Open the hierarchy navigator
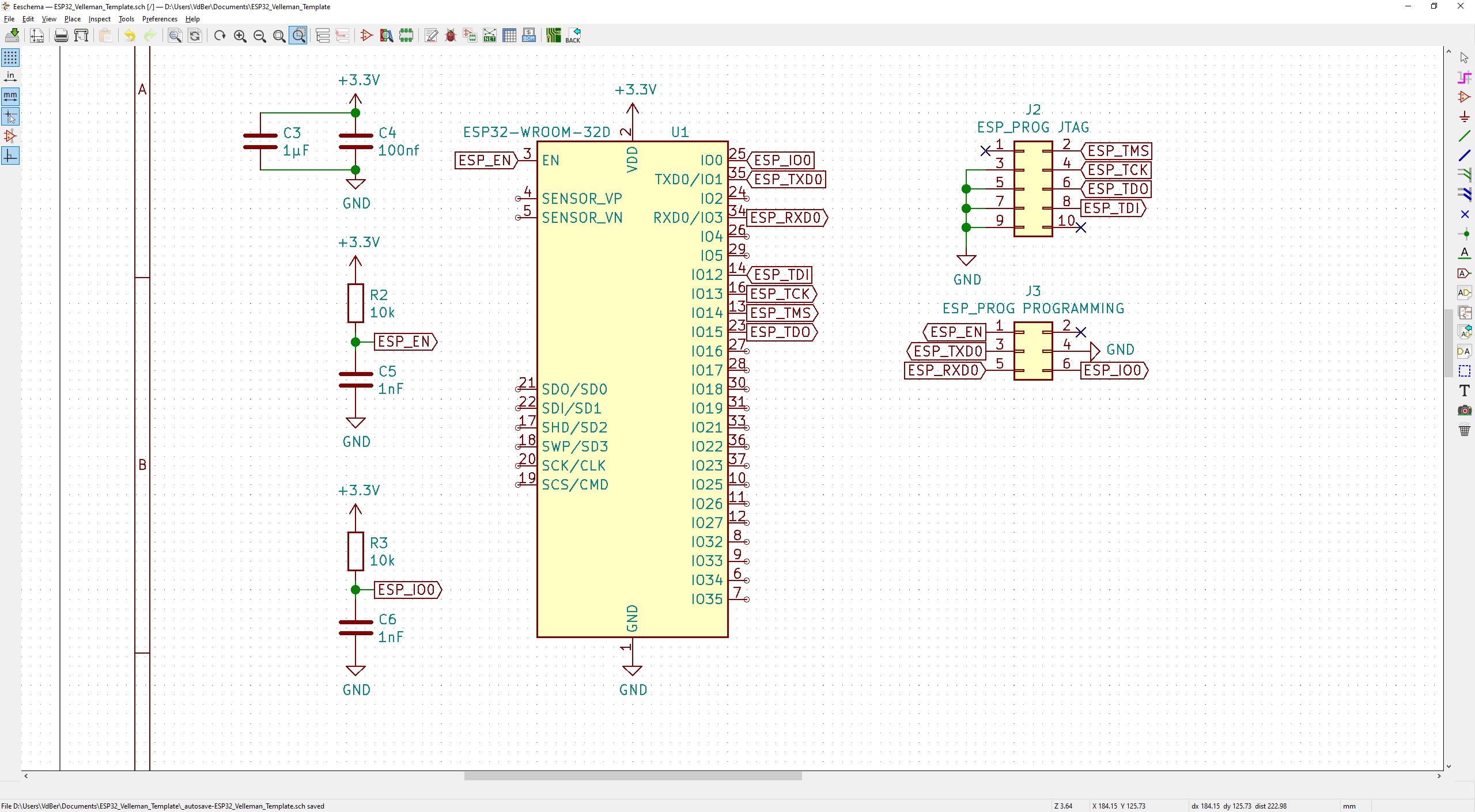The image size is (1475, 812). click(x=323, y=36)
